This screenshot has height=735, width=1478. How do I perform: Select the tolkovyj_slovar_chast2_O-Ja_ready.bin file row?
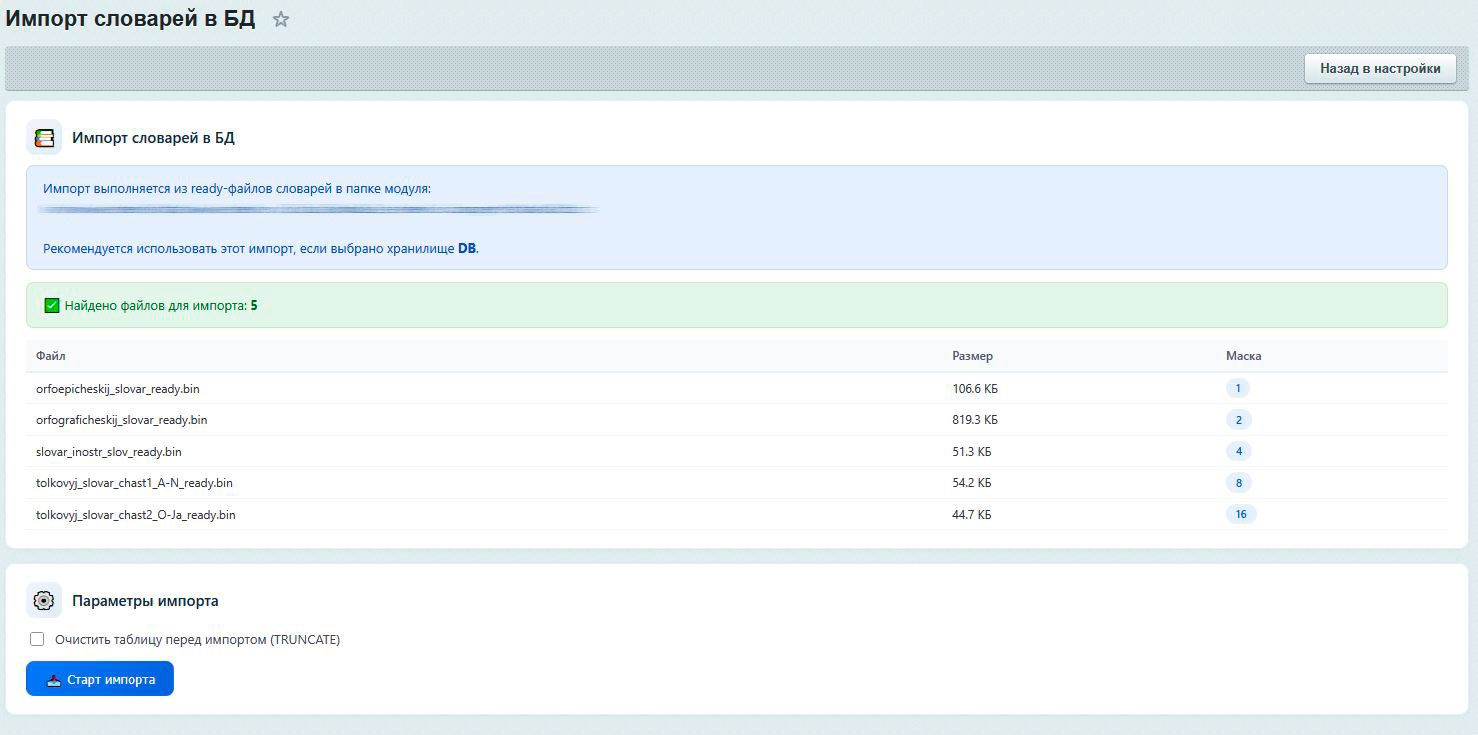tap(135, 515)
